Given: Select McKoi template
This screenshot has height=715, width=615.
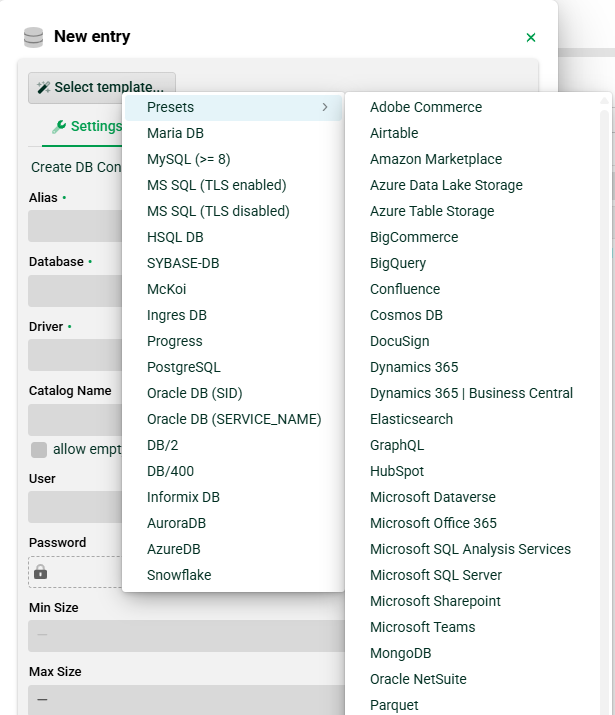Looking at the screenshot, I should point(233,289).
